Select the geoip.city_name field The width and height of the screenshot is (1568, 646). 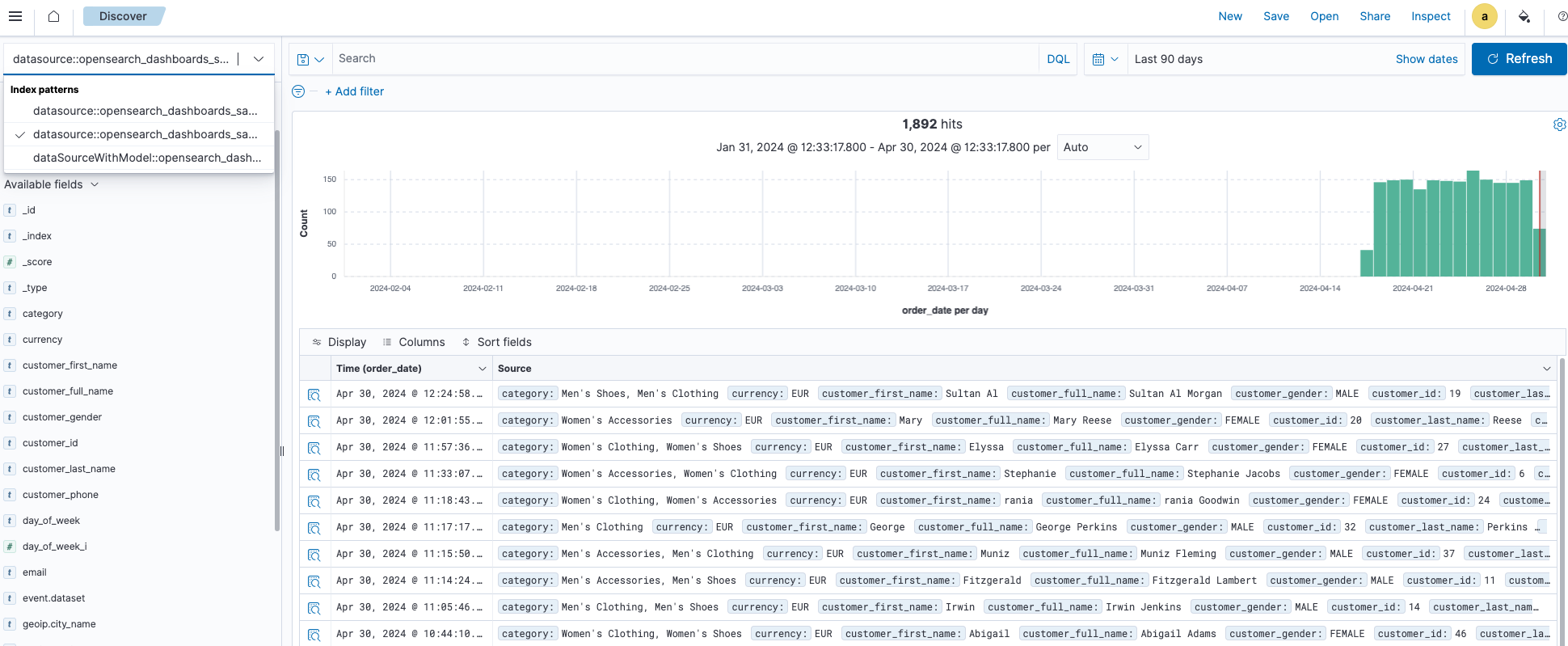click(x=59, y=624)
